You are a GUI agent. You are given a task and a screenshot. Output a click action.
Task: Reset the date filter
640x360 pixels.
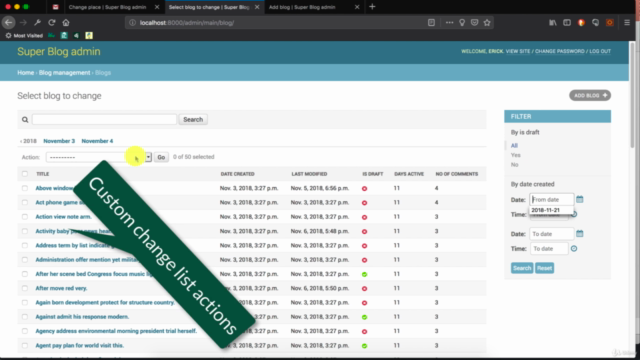pos(544,268)
